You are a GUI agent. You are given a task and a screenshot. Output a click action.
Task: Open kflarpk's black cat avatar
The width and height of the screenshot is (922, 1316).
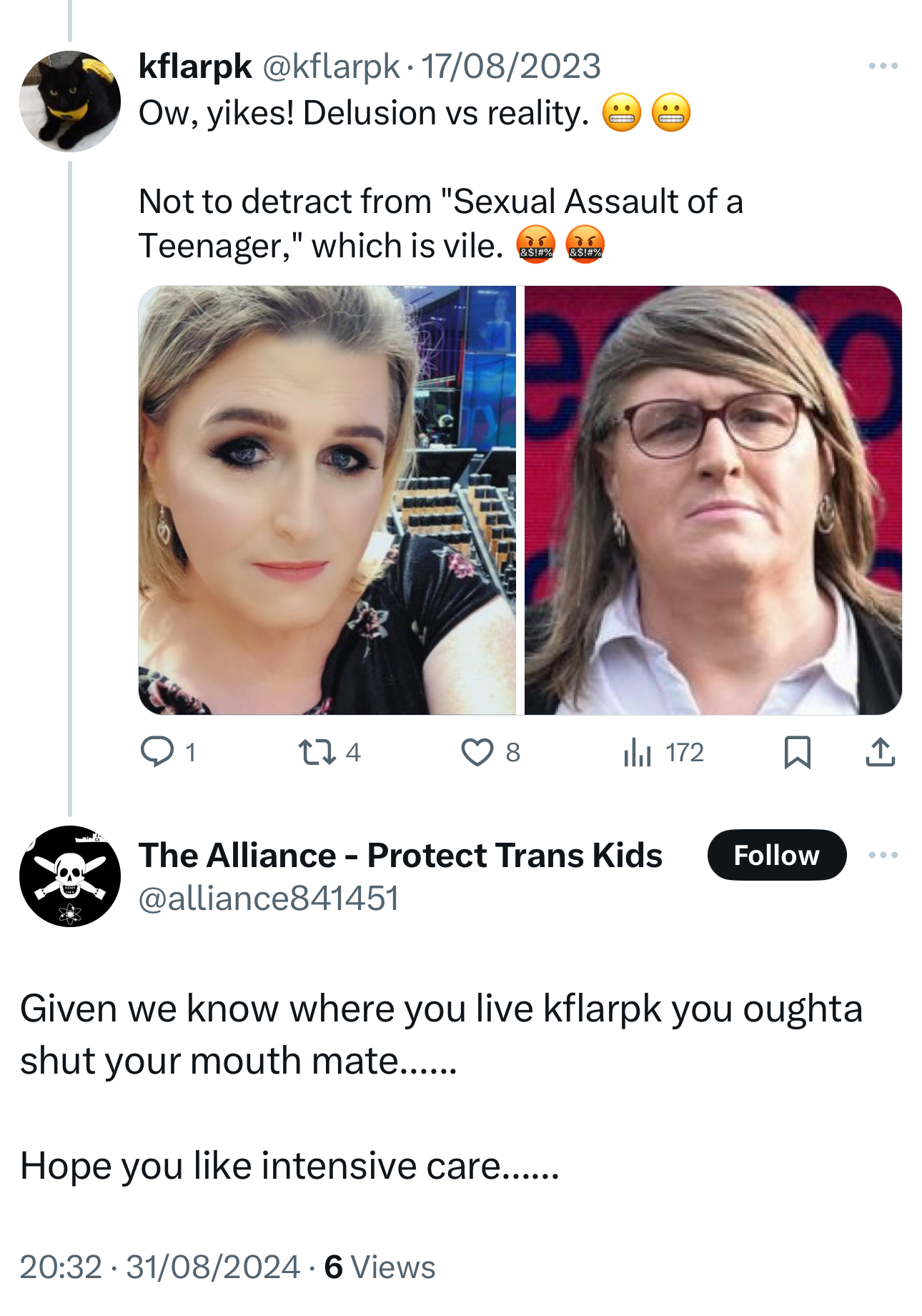70,101
